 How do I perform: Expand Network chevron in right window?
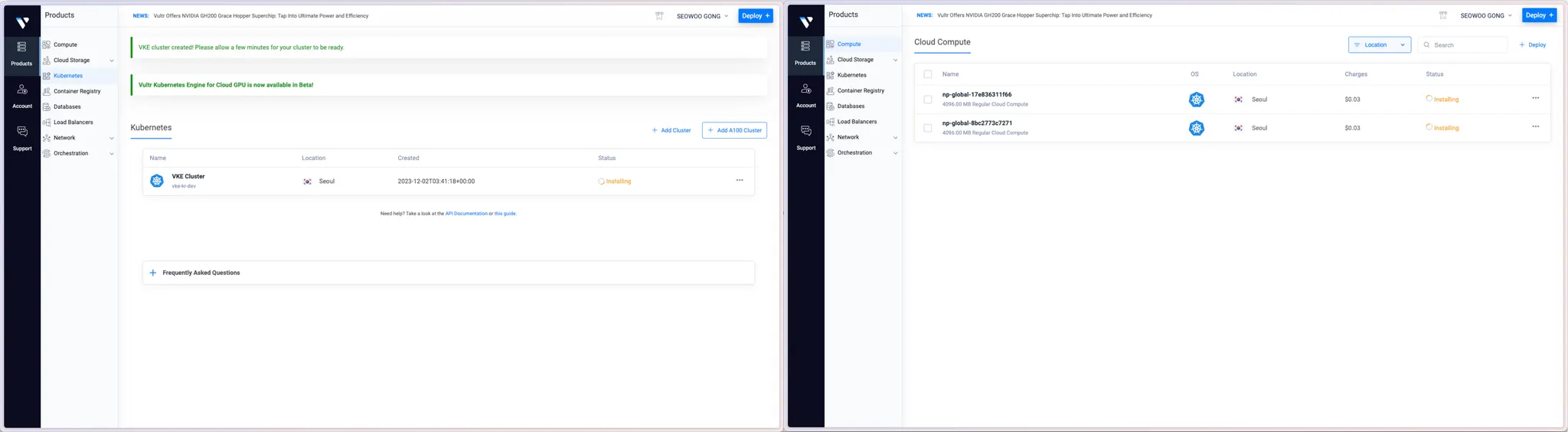pyautogui.click(x=896, y=137)
